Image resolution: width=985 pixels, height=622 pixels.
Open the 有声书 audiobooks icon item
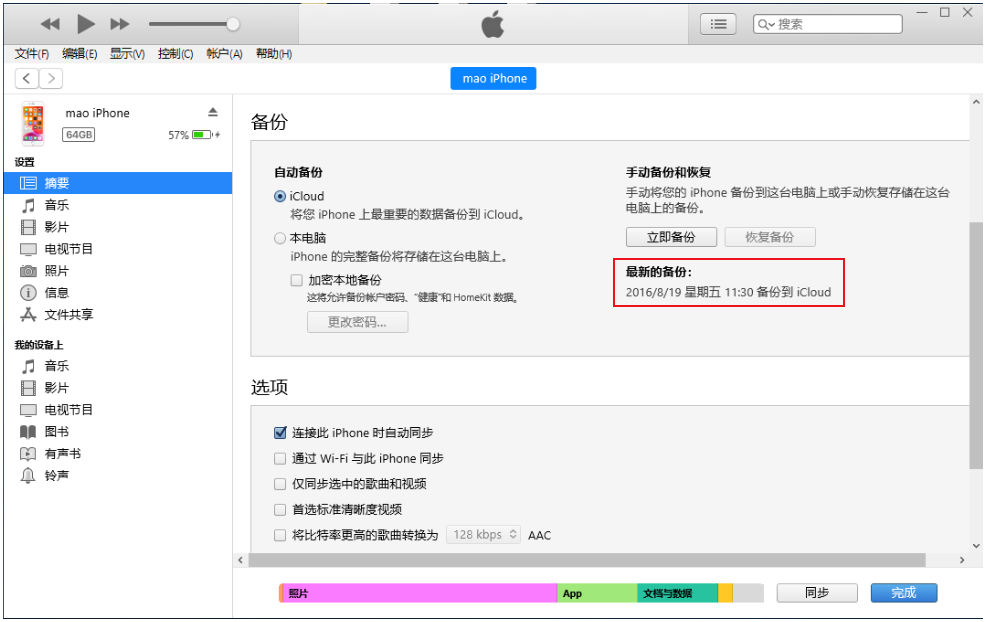pyautogui.click(x=28, y=454)
